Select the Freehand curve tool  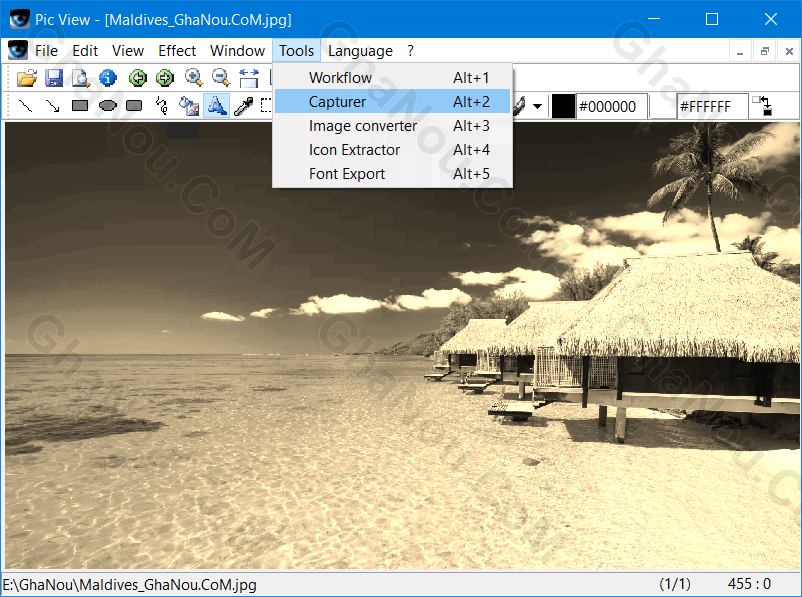(x=162, y=106)
